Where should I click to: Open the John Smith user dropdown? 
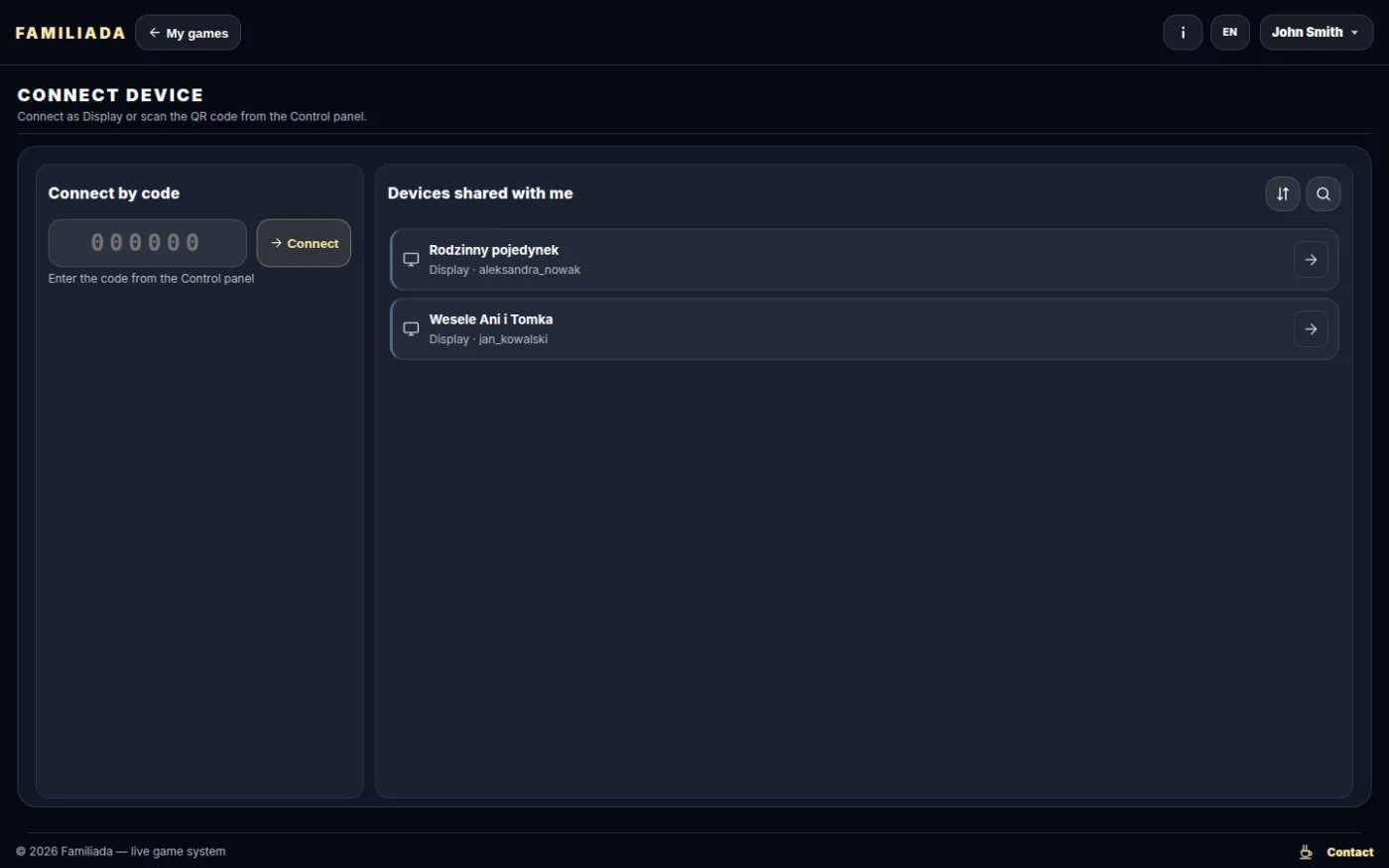(1316, 33)
